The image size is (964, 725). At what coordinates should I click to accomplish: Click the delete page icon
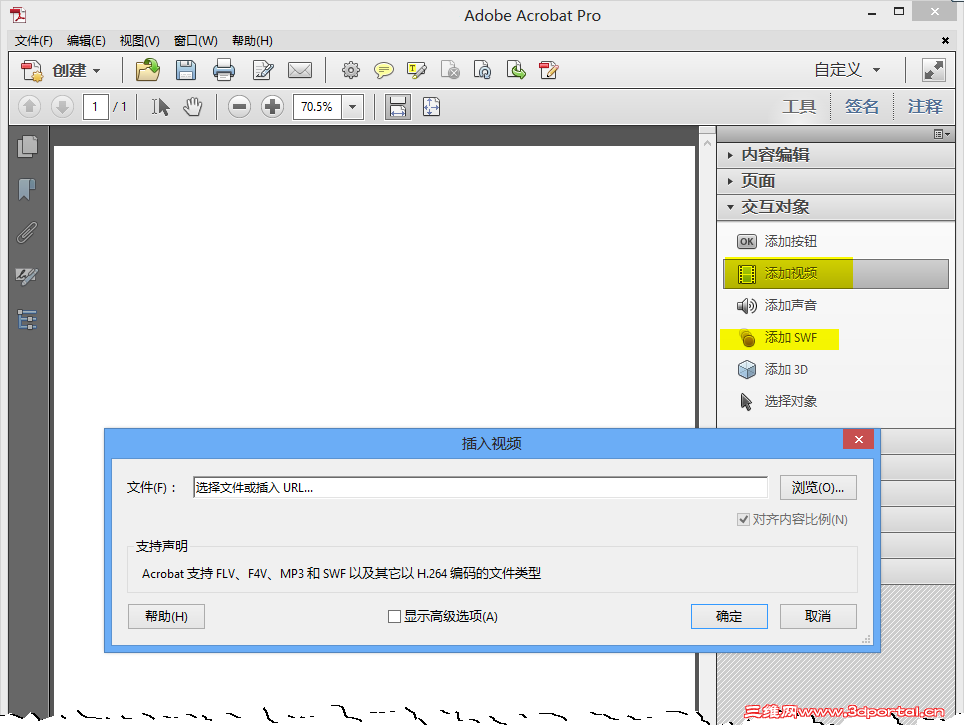(450, 70)
